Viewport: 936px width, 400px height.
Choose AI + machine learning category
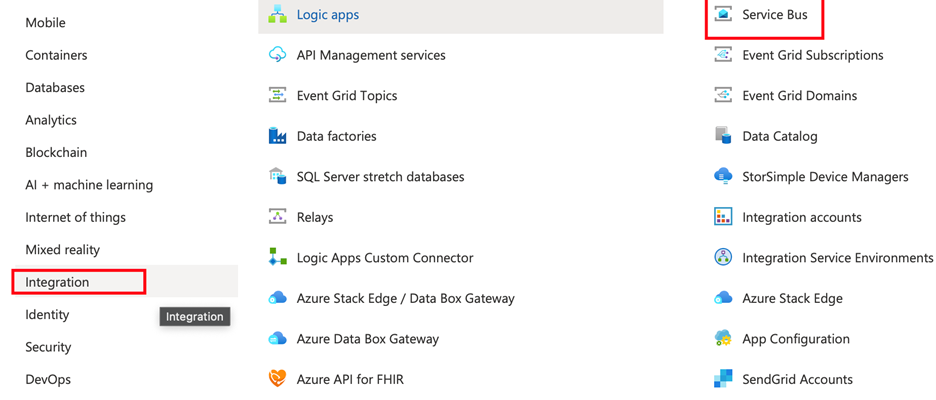click(89, 185)
